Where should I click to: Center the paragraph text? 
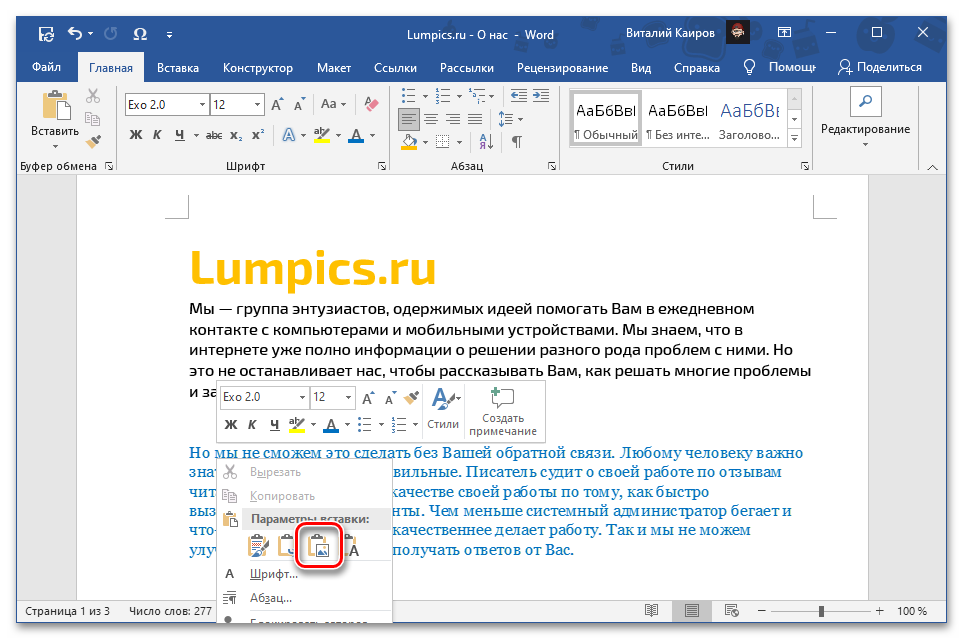[431, 119]
